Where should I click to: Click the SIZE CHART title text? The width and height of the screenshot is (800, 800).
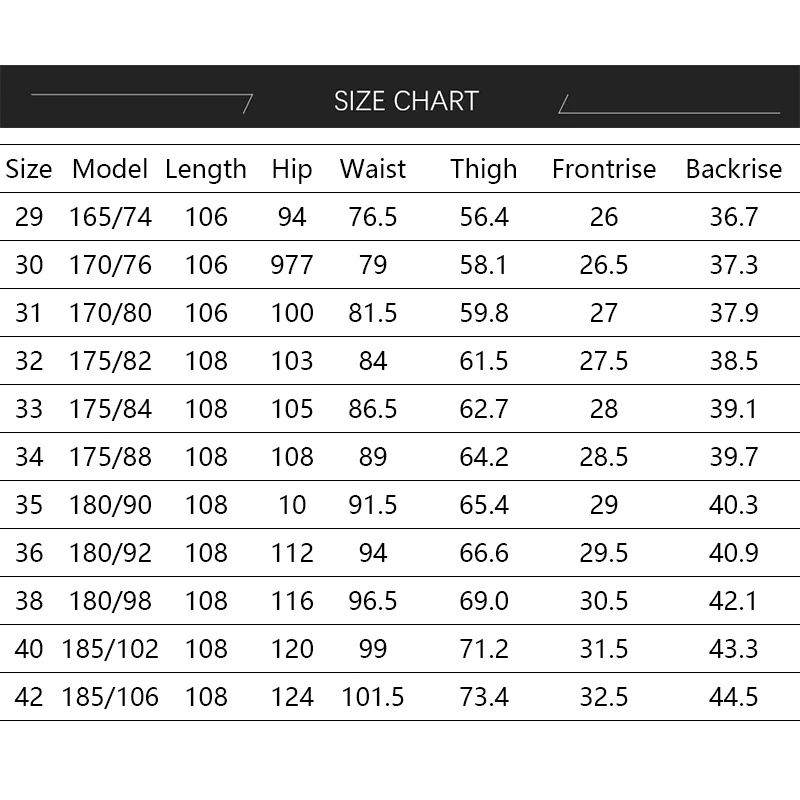(x=406, y=101)
